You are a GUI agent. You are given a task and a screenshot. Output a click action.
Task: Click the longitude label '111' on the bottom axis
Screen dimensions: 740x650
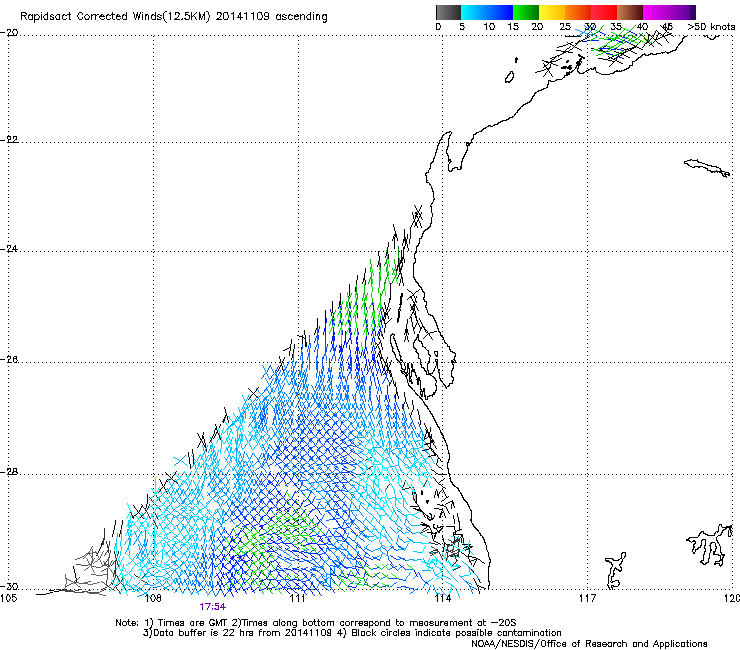point(298,599)
